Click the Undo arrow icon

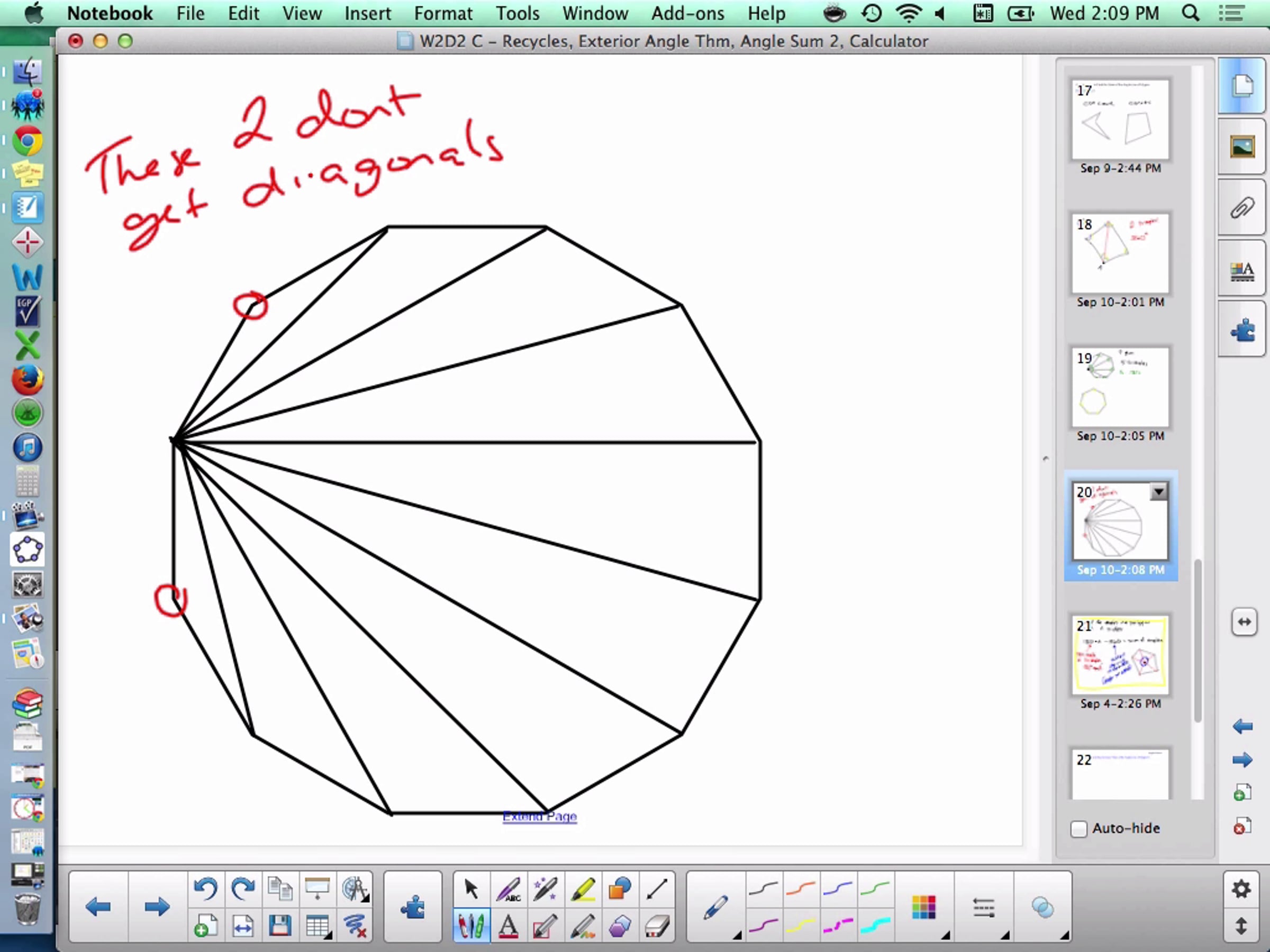point(205,890)
